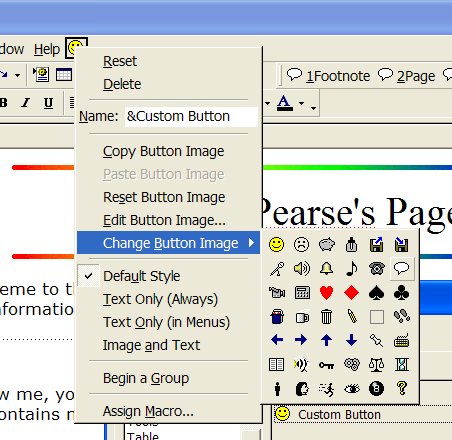The width and height of the screenshot is (452, 440).
Task: Choose the yellow question mark image
Action: pos(401,389)
